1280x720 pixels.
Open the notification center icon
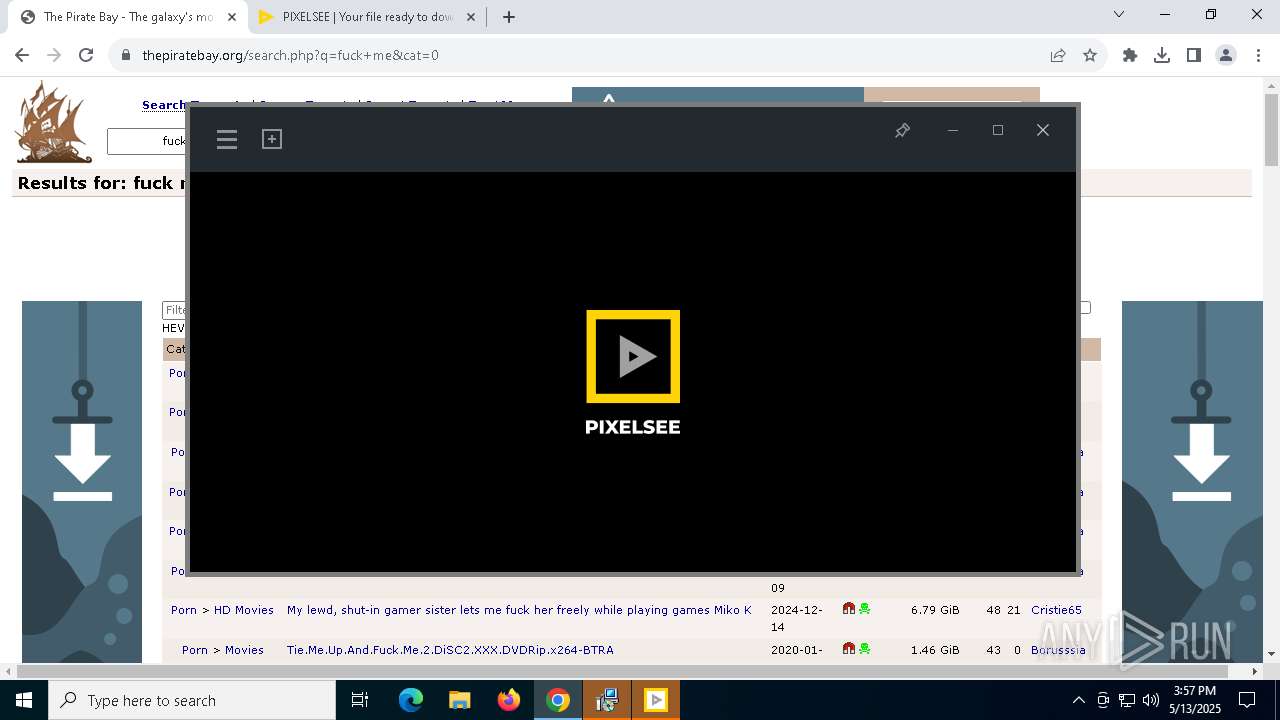point(1248,700)
